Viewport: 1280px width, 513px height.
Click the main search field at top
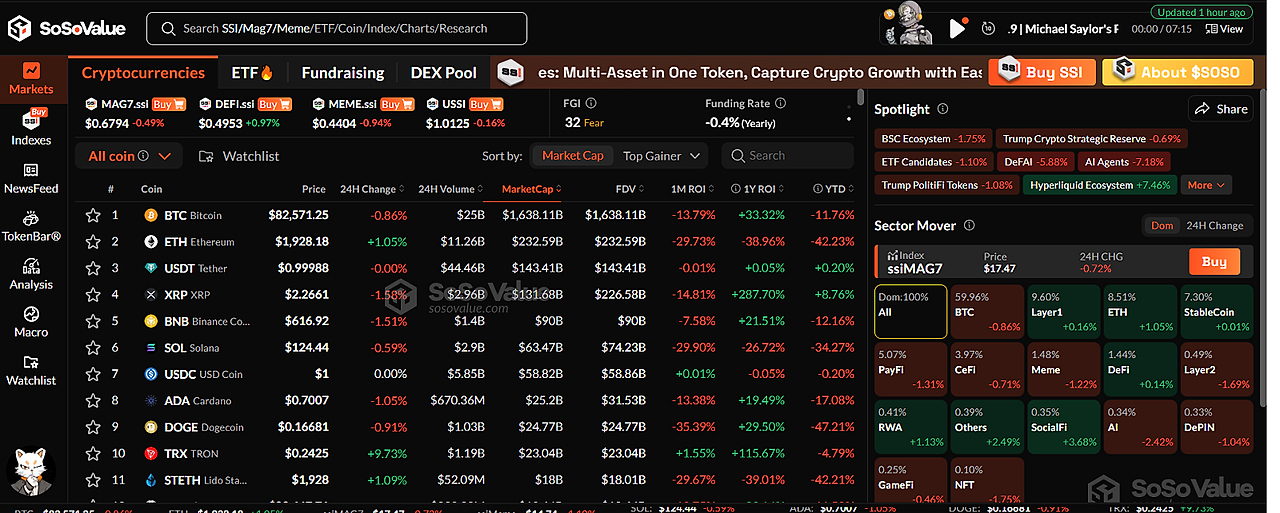[x=336, y=29]
